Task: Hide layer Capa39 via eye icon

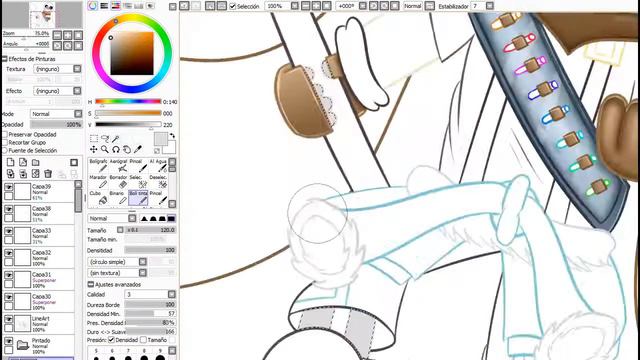Action: [x=9, y=187]
